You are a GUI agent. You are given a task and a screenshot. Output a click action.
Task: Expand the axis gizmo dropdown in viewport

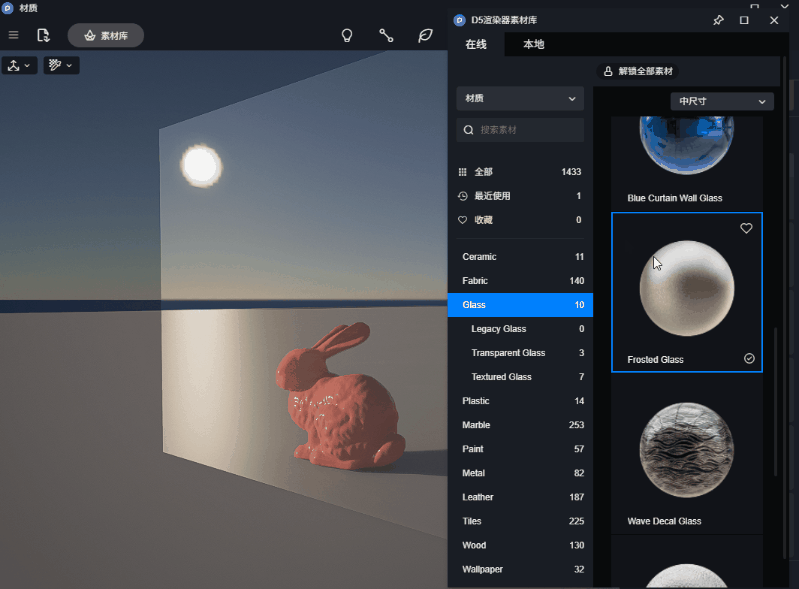coord(20,65)
